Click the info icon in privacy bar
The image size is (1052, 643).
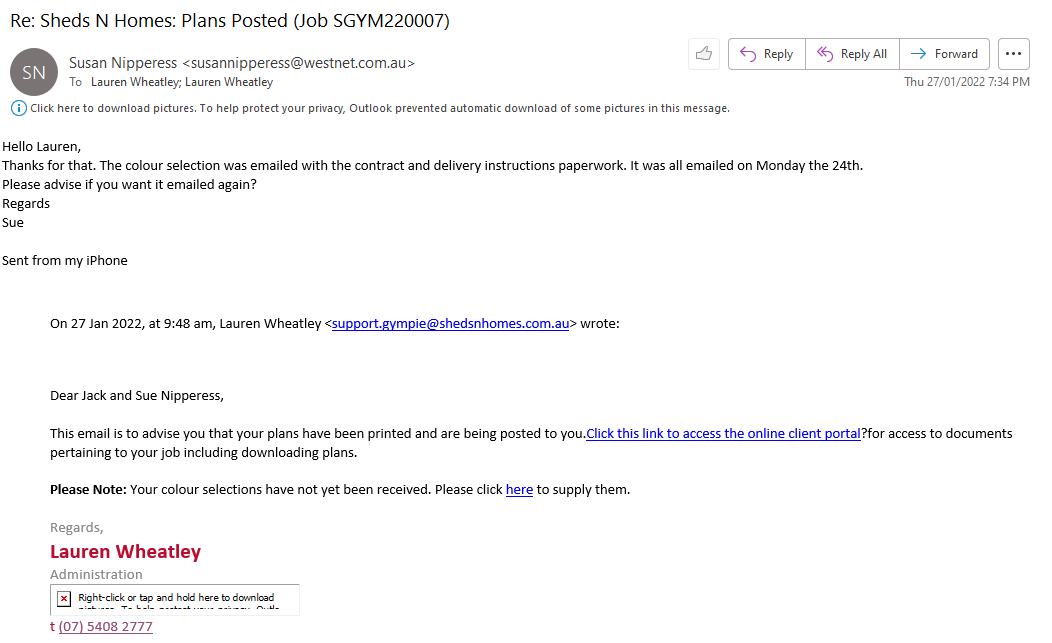[18, 108]
